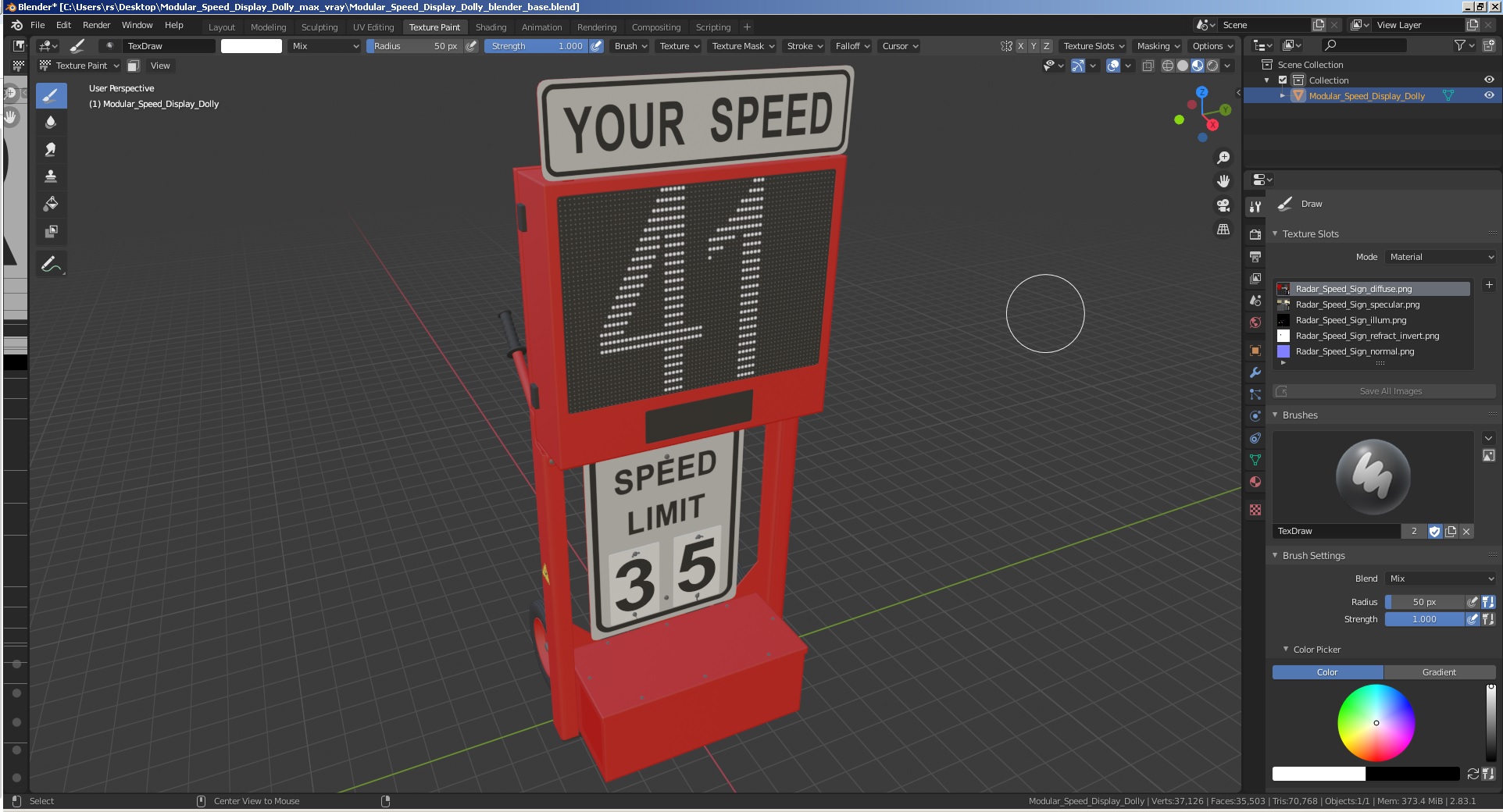
Task: Select the Draw brush tool
Action: [51, 96]
